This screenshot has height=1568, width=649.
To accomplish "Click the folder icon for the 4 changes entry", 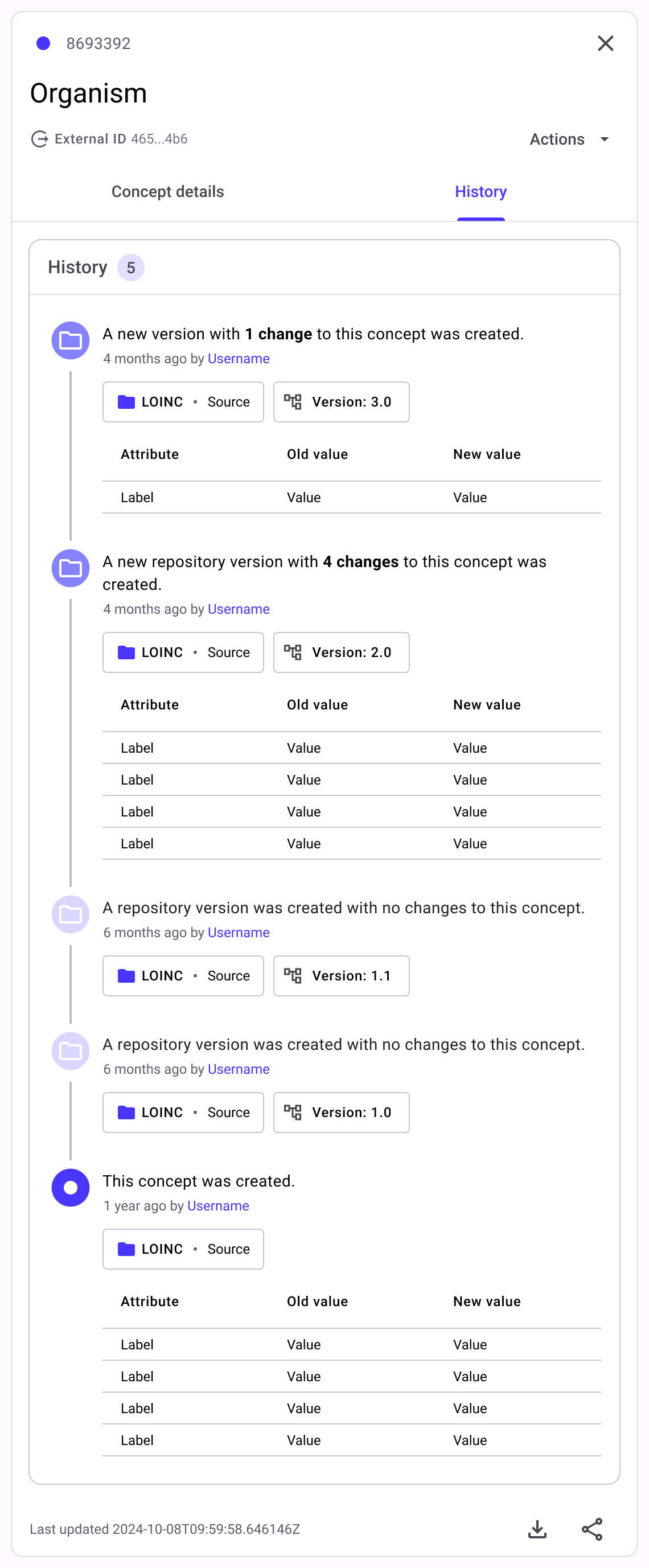I will pos(71,568).
